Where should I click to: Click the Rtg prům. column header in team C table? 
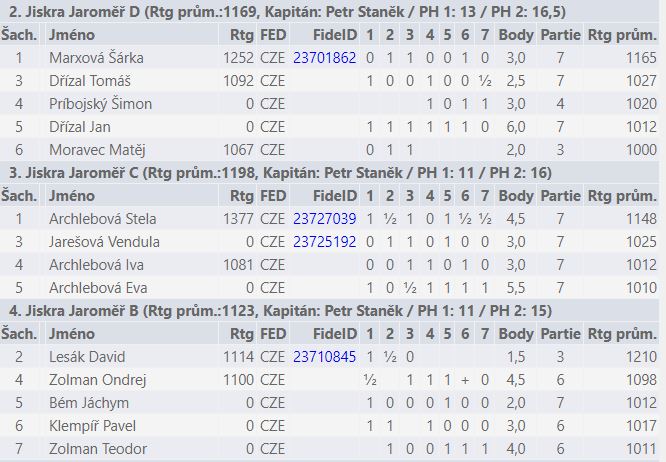[622, 196]
